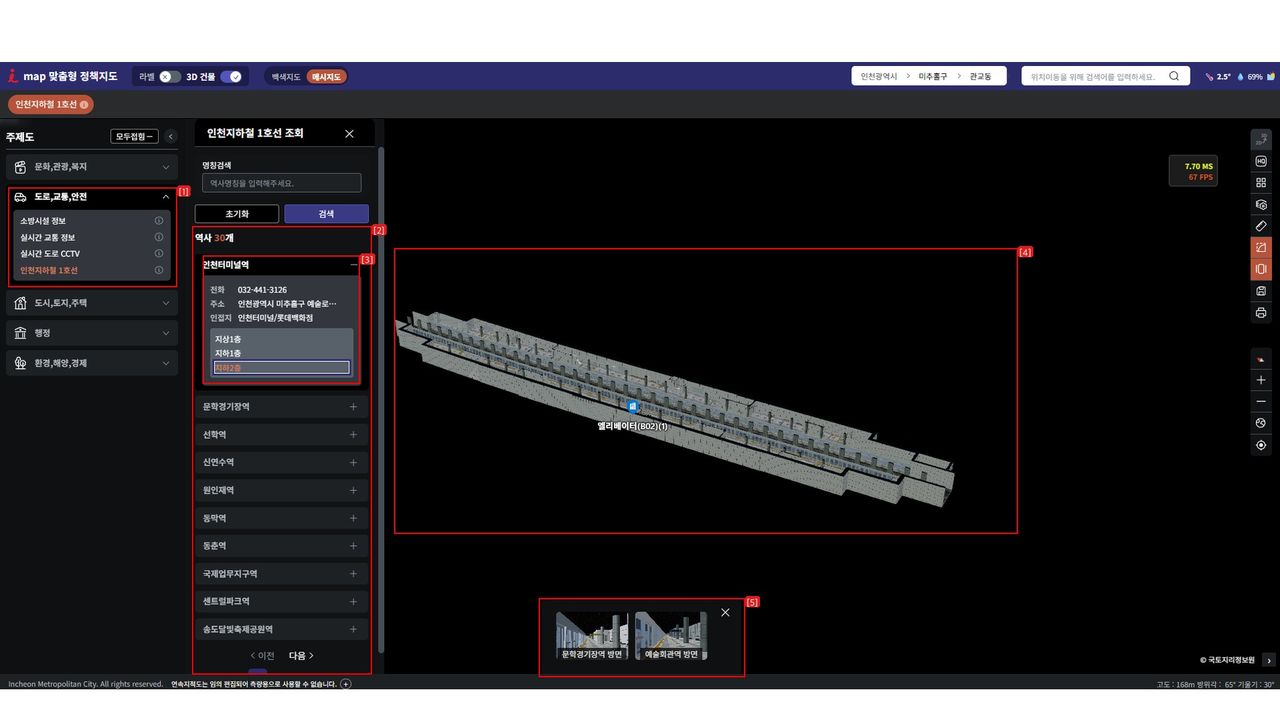Viewport: 1280px width, 720px height.
Task: Click the save (floppy disk) icon
Action: pos(1260,291)
